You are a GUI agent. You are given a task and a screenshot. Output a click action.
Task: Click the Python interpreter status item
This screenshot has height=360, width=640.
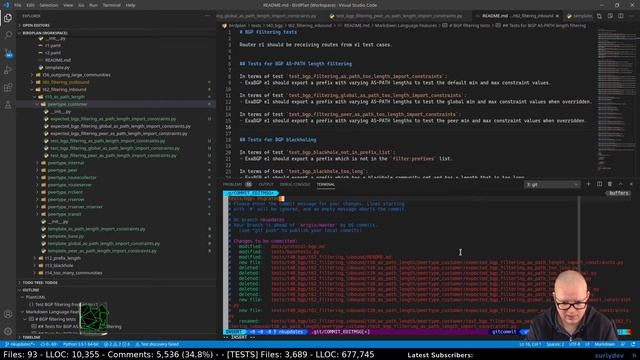[81, 344]
